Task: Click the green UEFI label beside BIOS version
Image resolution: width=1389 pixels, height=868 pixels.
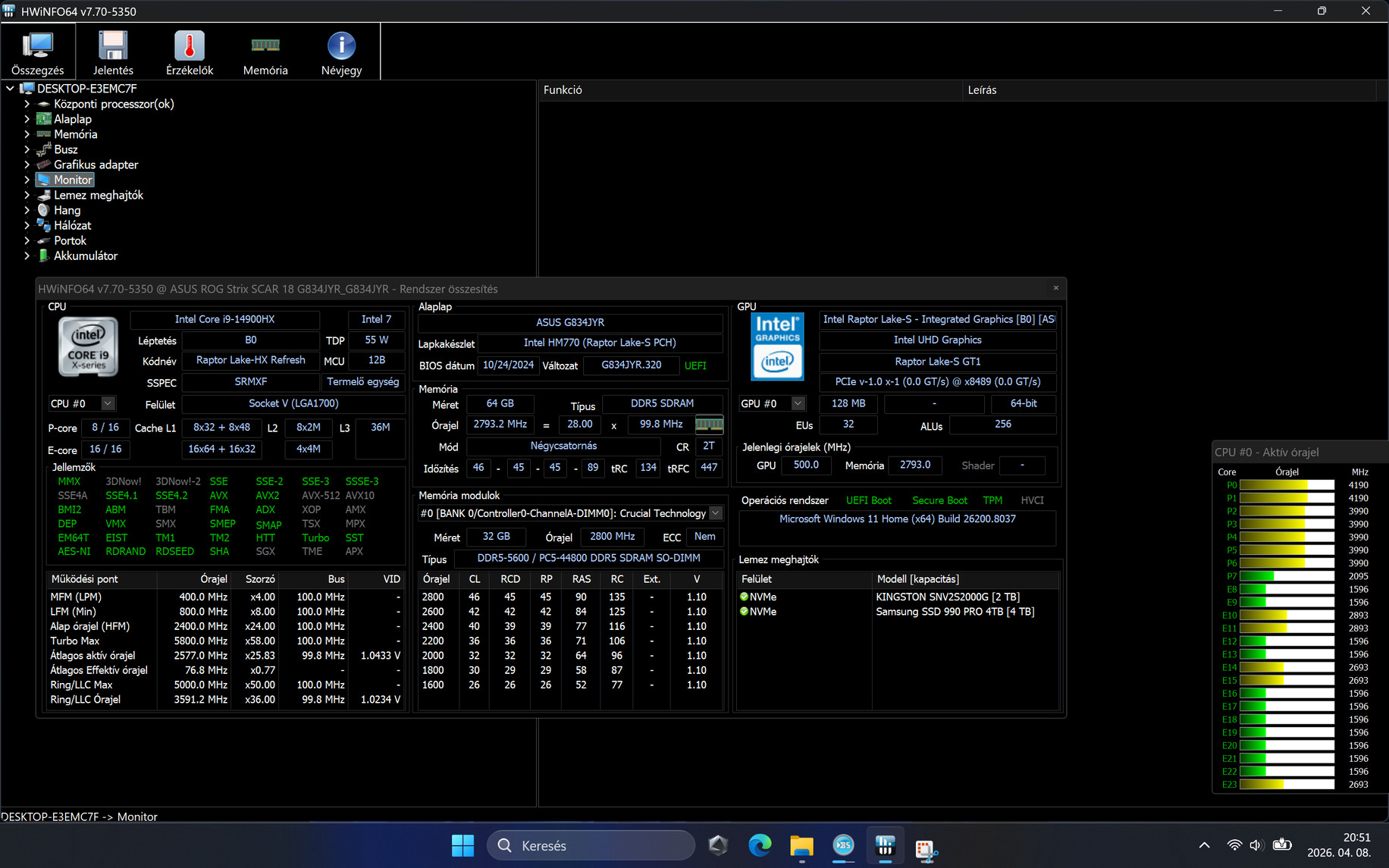Action: pyautogui.click(x=695, y=365)
